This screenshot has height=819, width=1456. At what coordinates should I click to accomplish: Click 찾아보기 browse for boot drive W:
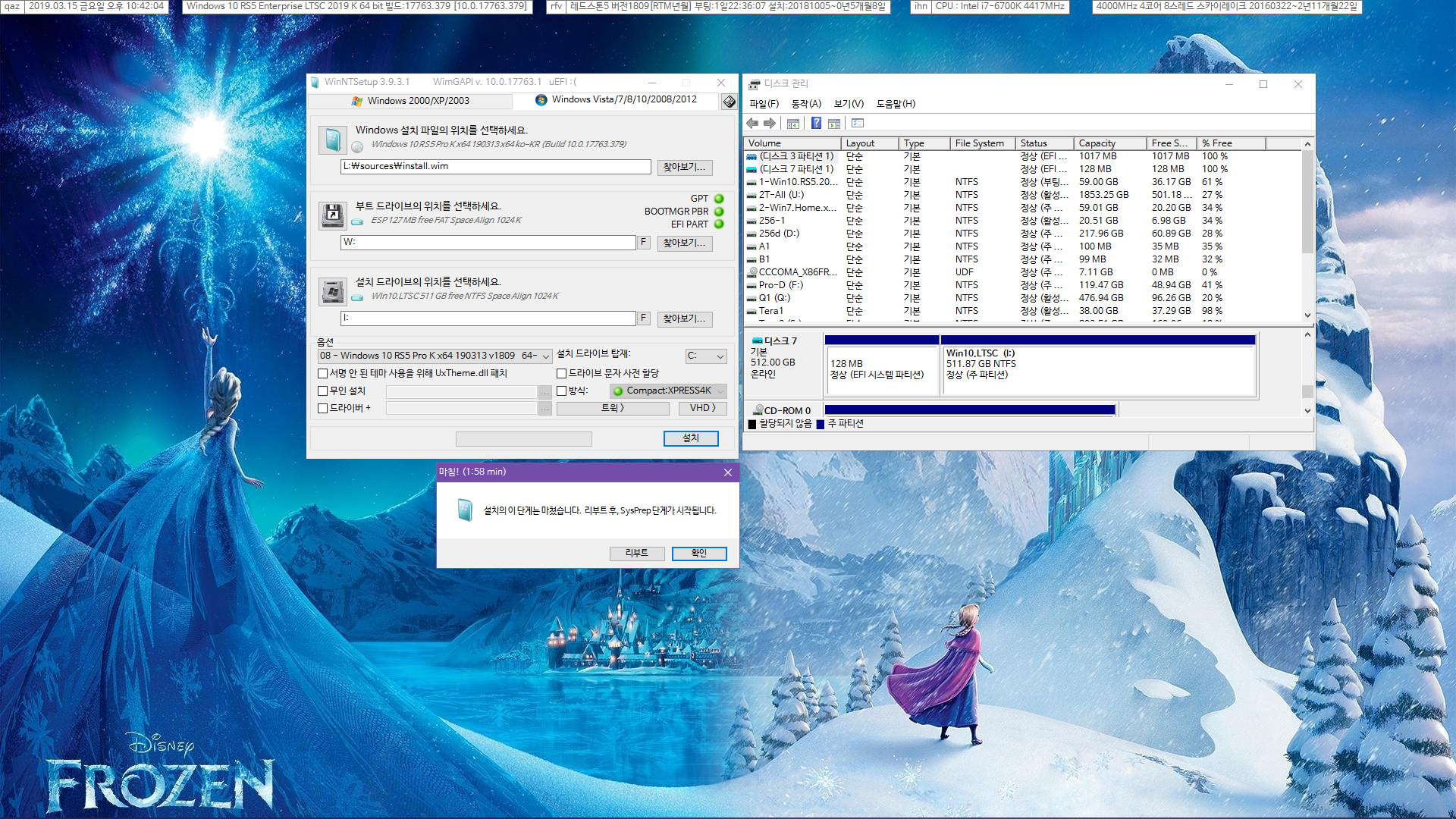tap(684, 243)
